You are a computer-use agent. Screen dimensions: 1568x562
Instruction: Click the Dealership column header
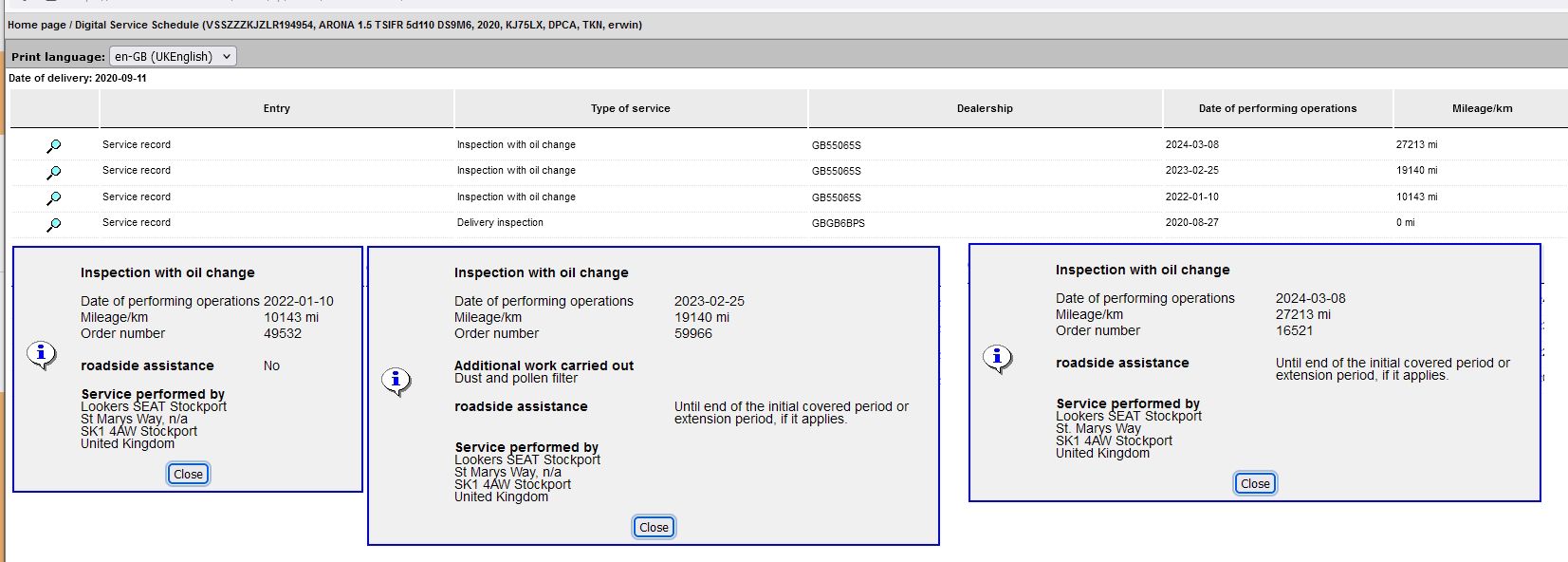coord(985,109)
